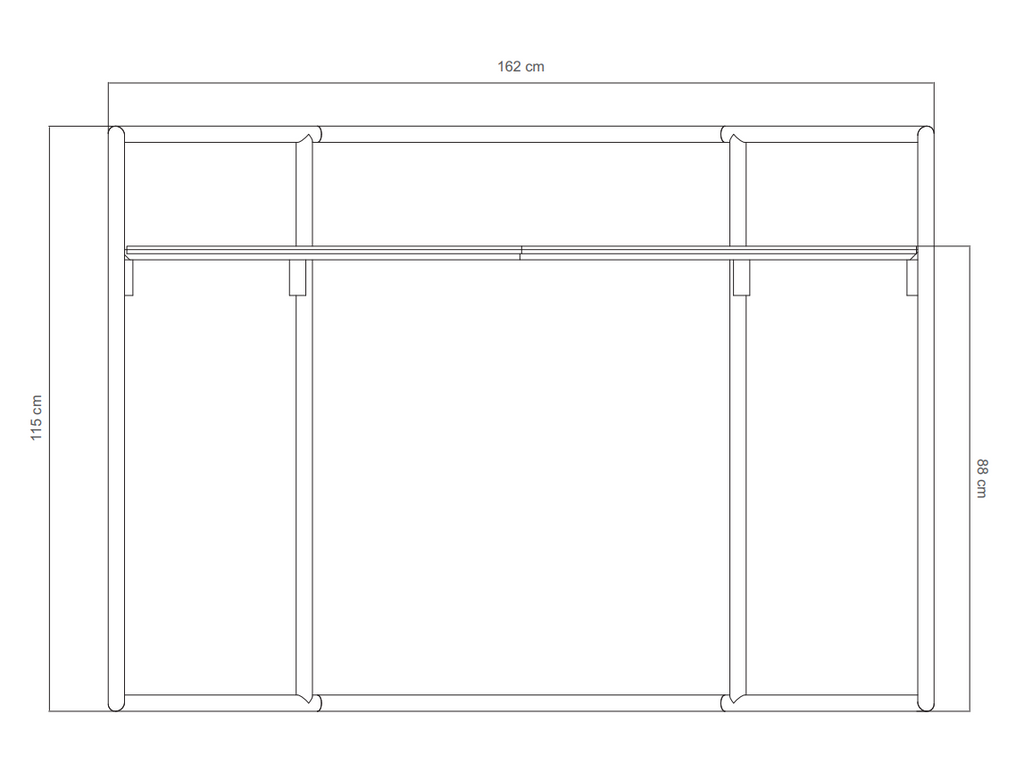Click the 88 cm shelf height label
This screenshot has width=1024, height=772.
coord(982,478)
